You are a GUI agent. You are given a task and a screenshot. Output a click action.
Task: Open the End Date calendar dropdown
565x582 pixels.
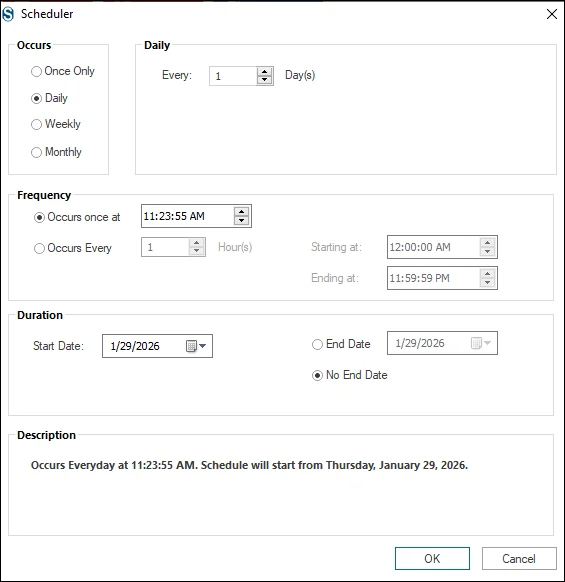(x=481, y=343)
